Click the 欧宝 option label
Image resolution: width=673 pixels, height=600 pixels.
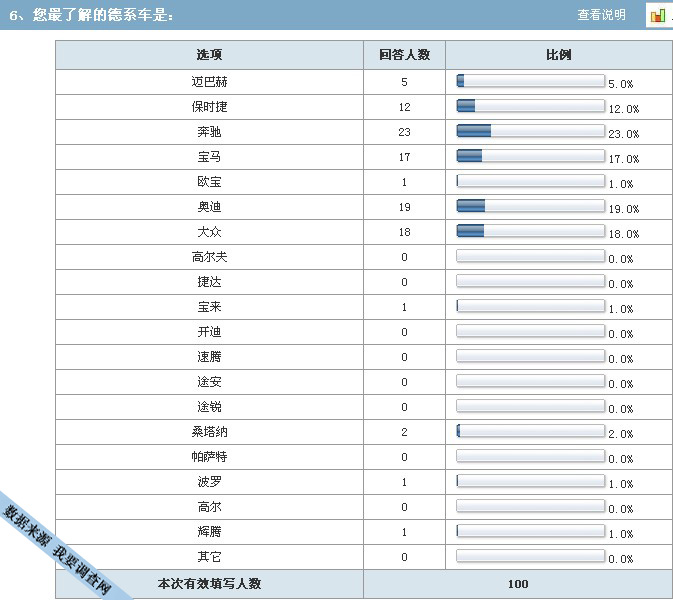(209, 182)
